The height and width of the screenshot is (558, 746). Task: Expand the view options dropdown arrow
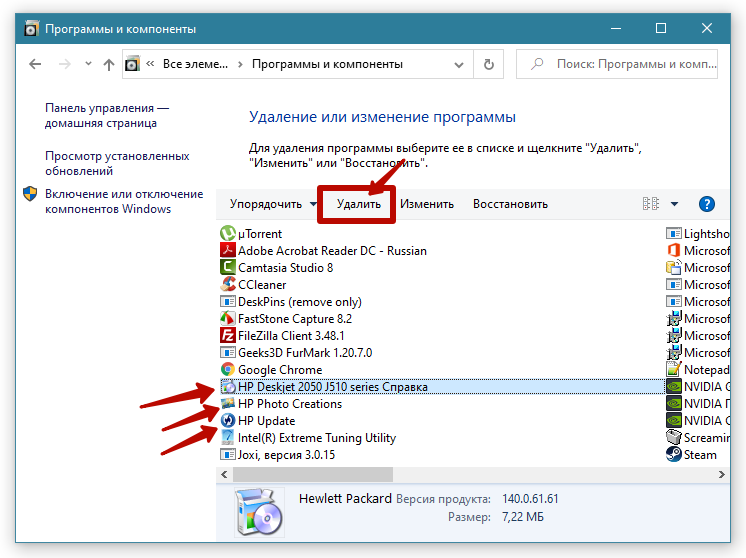click(675, 204)
